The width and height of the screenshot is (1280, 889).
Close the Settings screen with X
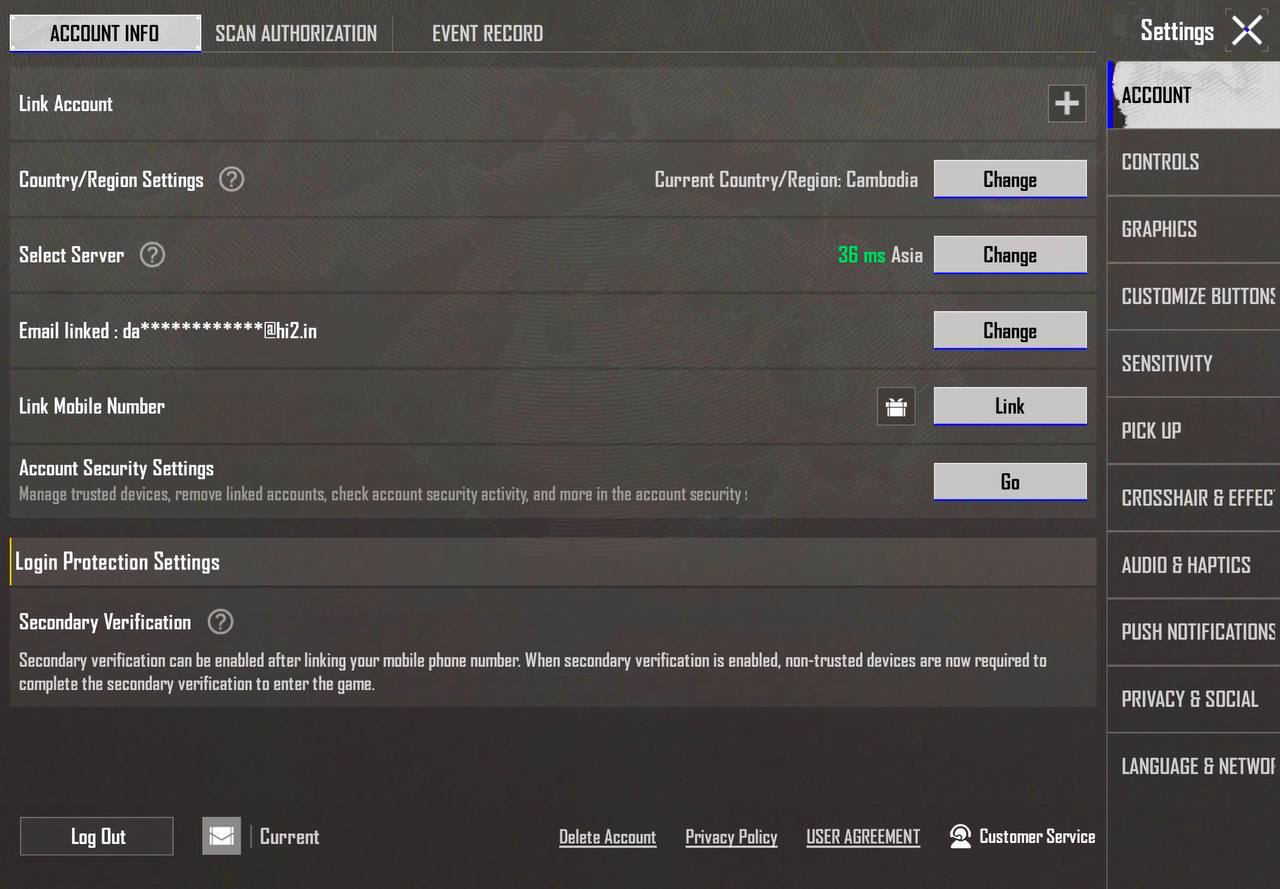click(1247, 30)
